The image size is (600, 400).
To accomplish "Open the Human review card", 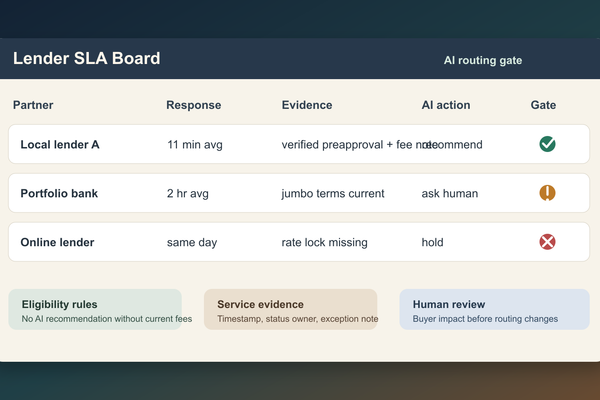I will click(x=494, y=309).
